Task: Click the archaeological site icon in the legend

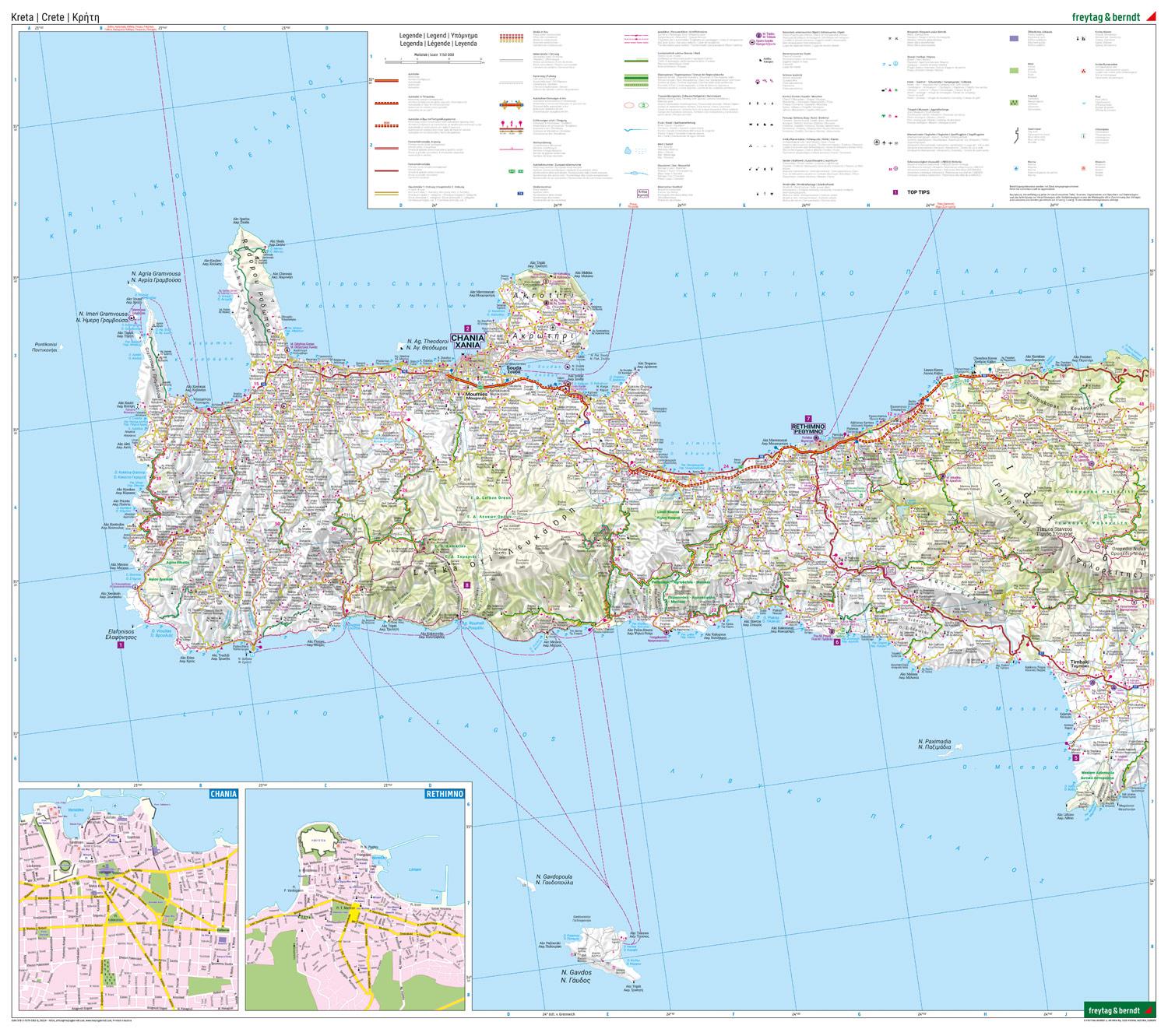Action: pos(1083,71)
